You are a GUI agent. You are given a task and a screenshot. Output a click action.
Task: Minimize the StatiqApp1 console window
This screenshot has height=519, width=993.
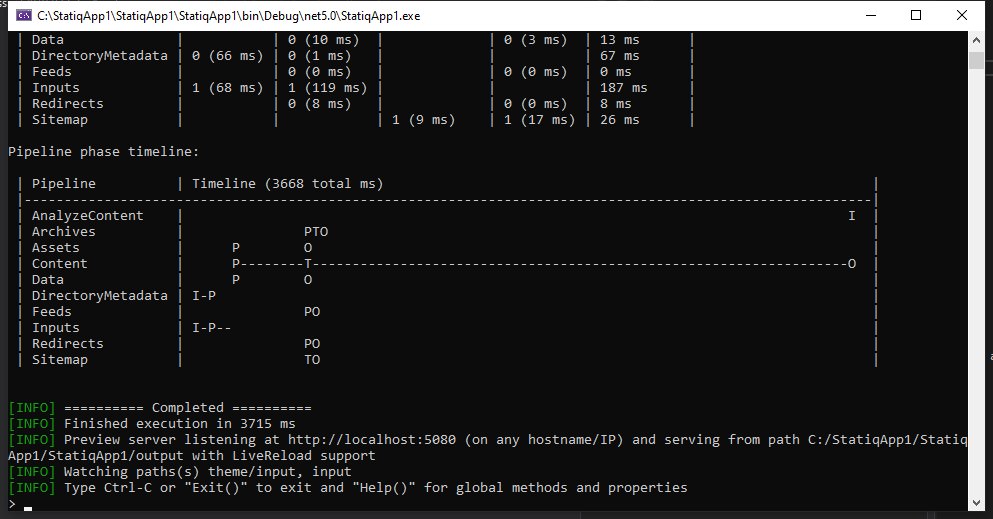point(871,15)
